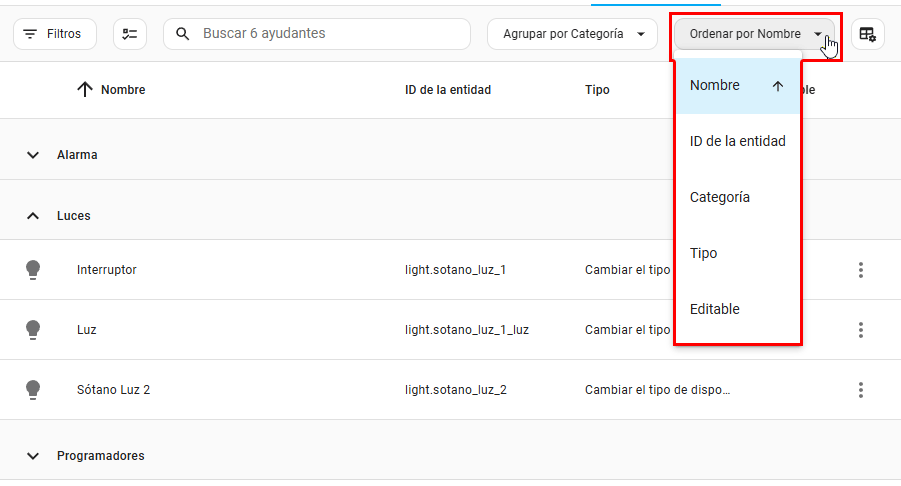
Task: Open the Agrupar por Categoría dropdown
Action: pos(572,34)
